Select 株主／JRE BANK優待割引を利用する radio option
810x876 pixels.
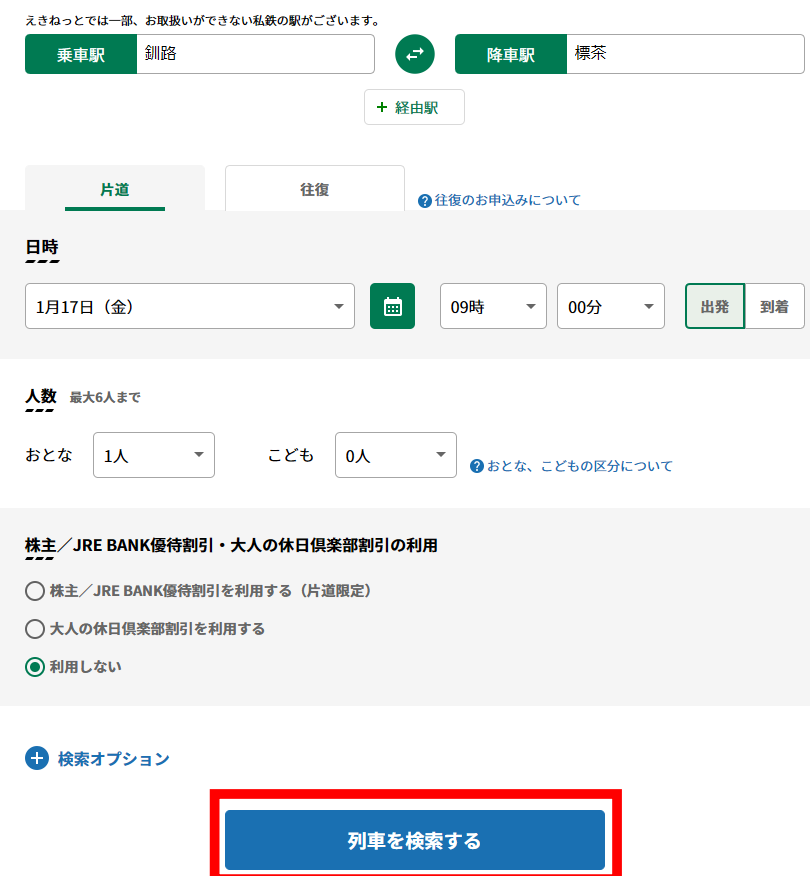point(35,591)
